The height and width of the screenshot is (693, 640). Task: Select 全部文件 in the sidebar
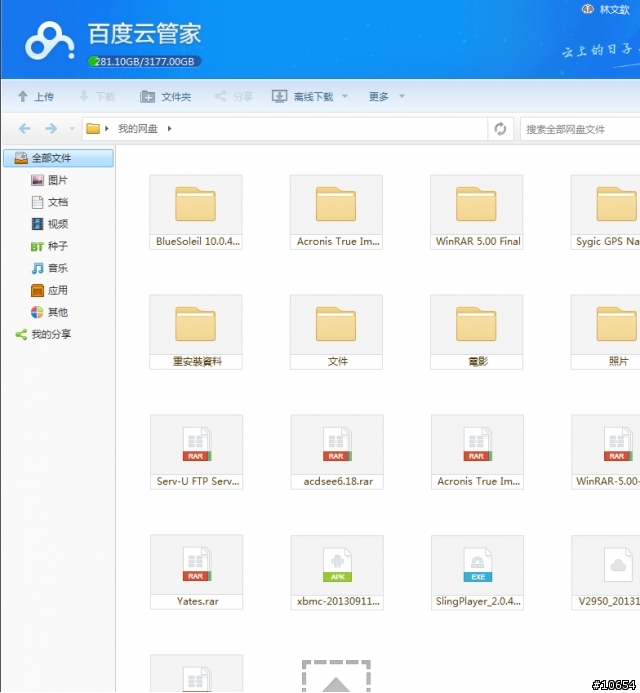click(x=58, y=158)
